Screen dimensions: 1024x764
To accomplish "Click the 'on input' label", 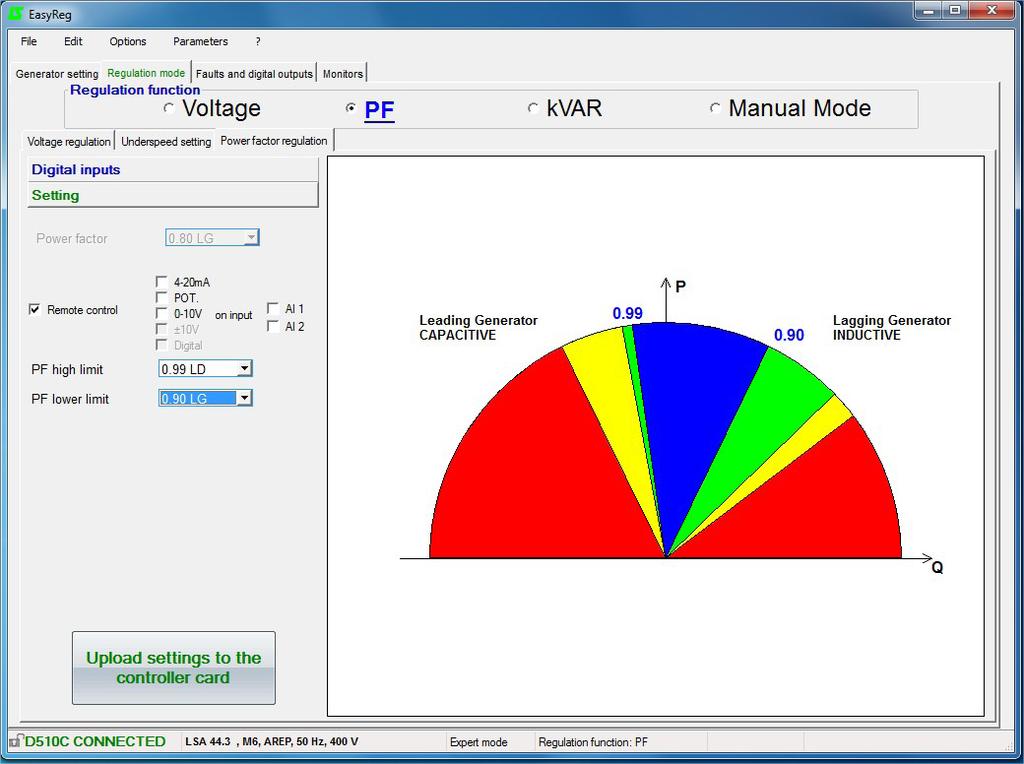I will pos(233,315).
